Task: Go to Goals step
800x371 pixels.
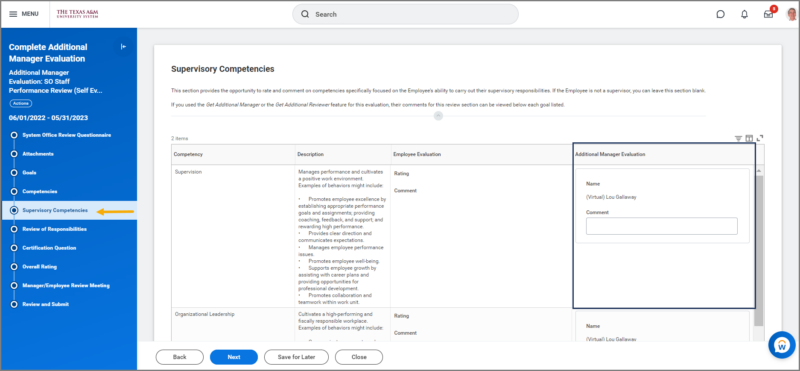Action: click(x=29, y=172)
